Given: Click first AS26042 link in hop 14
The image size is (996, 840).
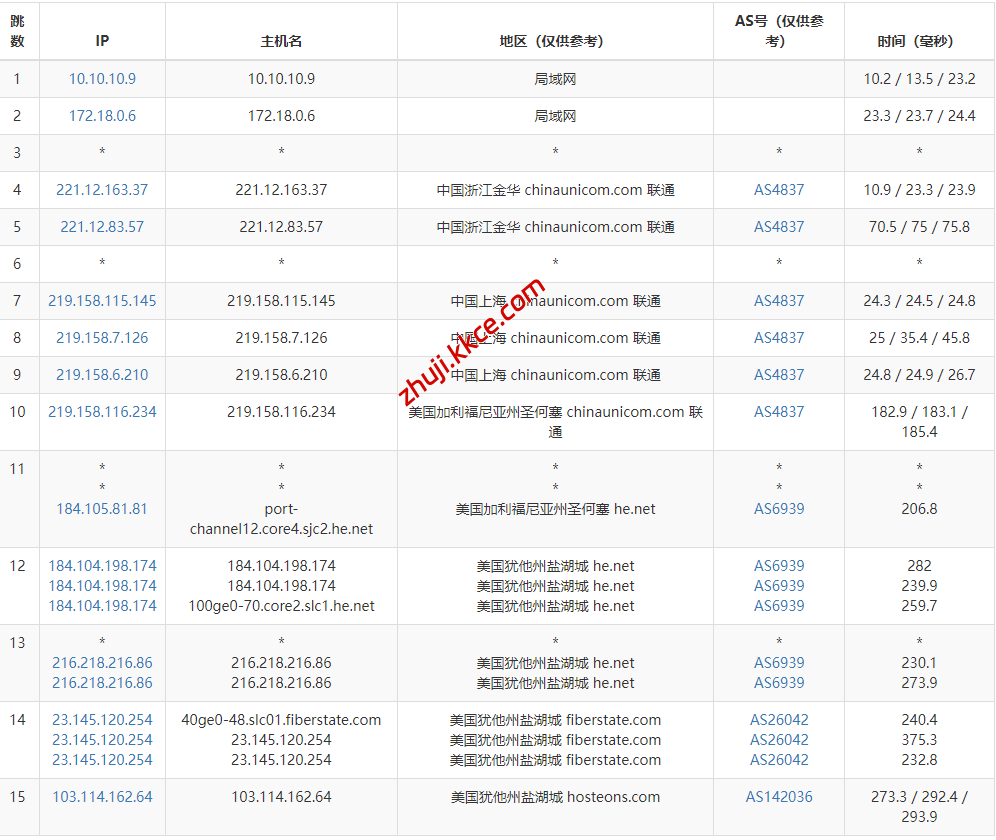Looking at the screenshot, I should tap(779, 720).
